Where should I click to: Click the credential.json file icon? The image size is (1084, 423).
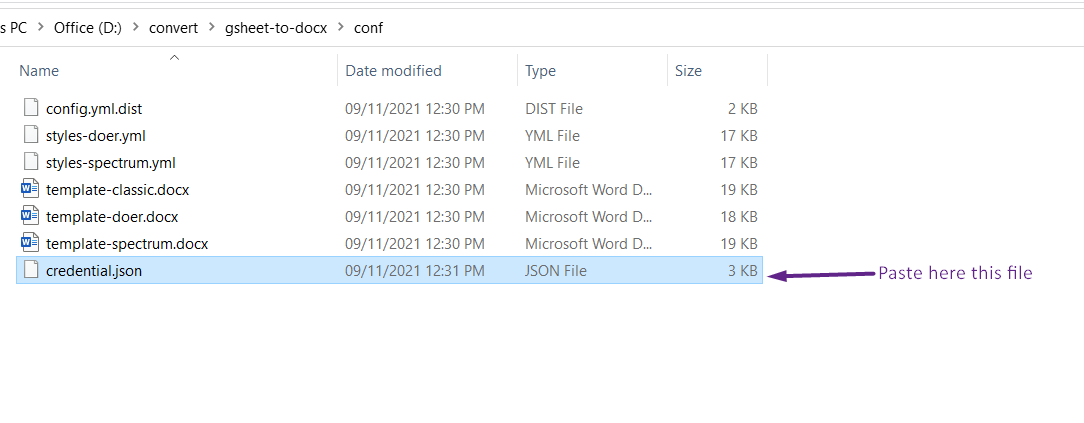(x=30, y=271)
